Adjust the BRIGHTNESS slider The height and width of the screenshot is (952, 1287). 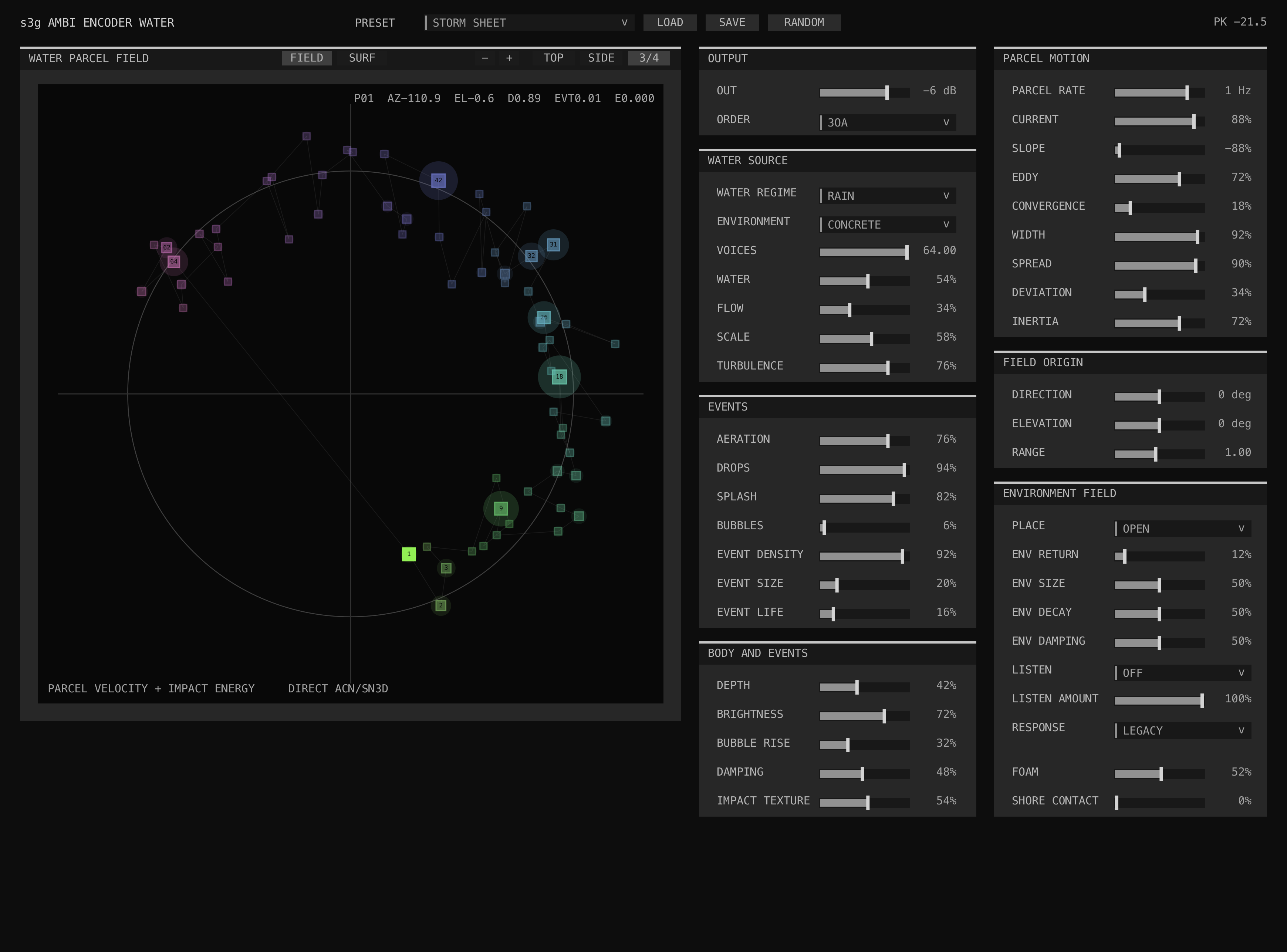[x=865, y=716]
